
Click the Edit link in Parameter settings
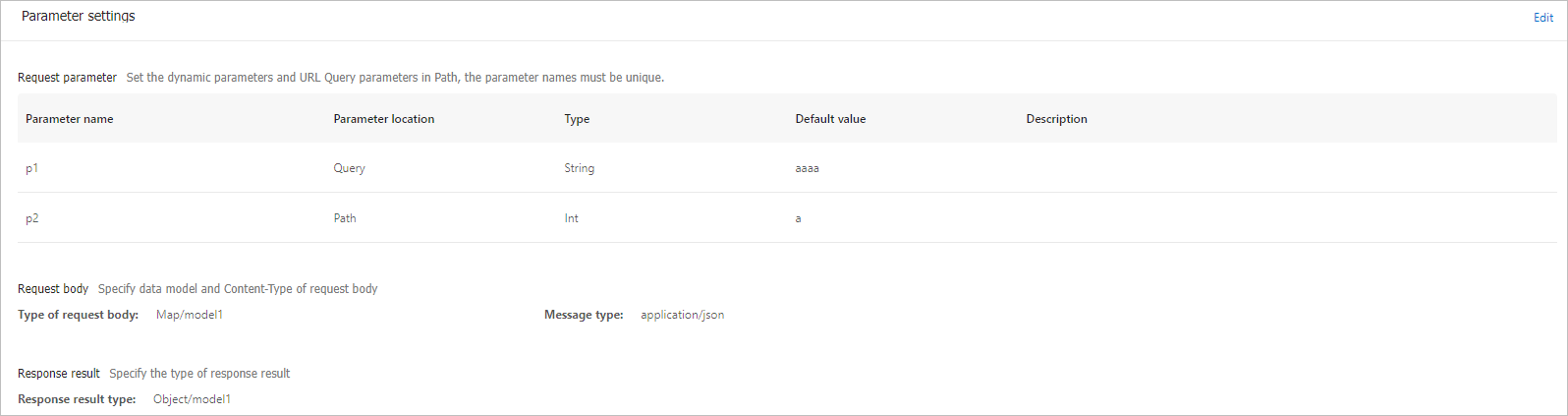tap(1543, 18)
